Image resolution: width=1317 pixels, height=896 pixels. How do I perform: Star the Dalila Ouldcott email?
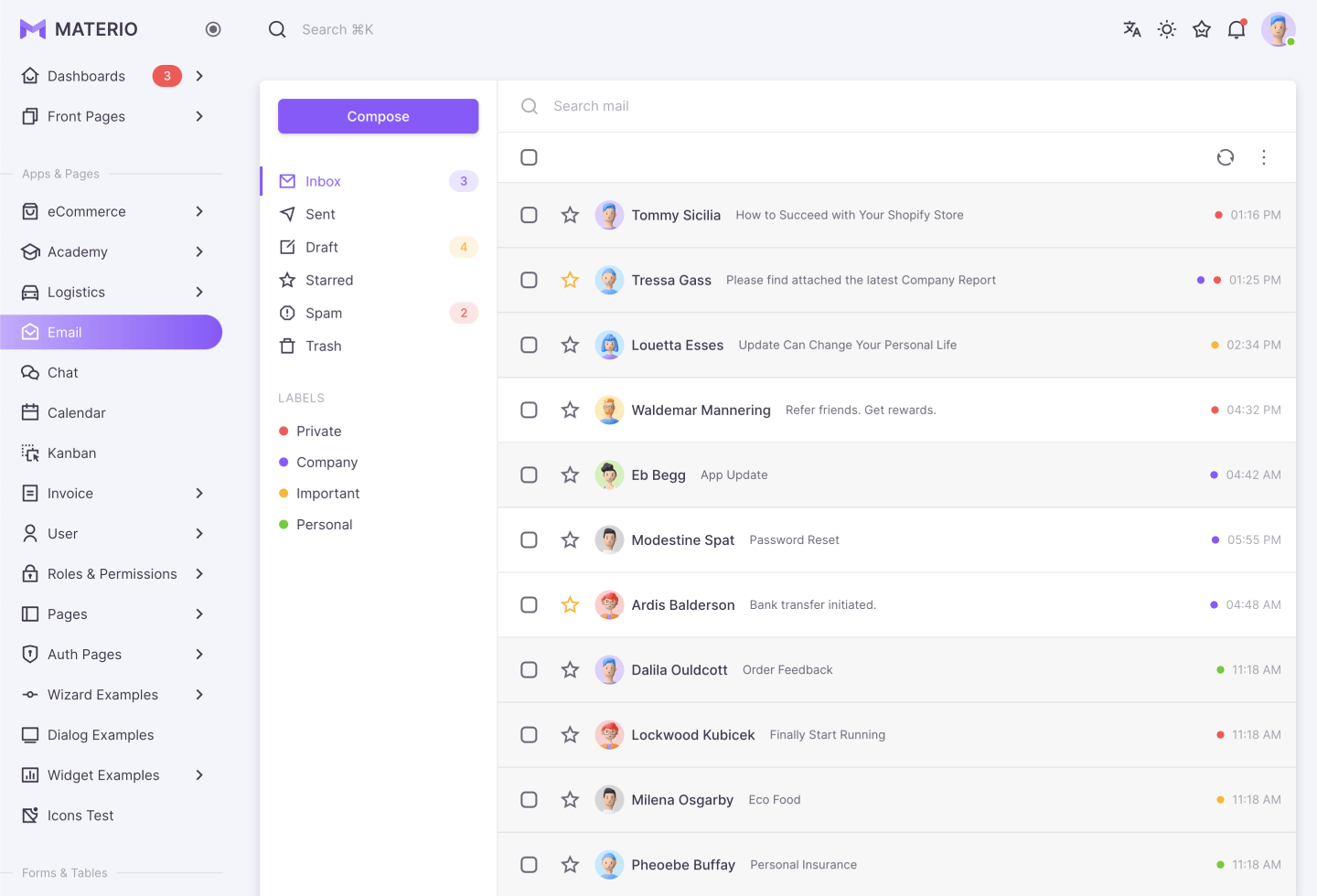[570, 669]
